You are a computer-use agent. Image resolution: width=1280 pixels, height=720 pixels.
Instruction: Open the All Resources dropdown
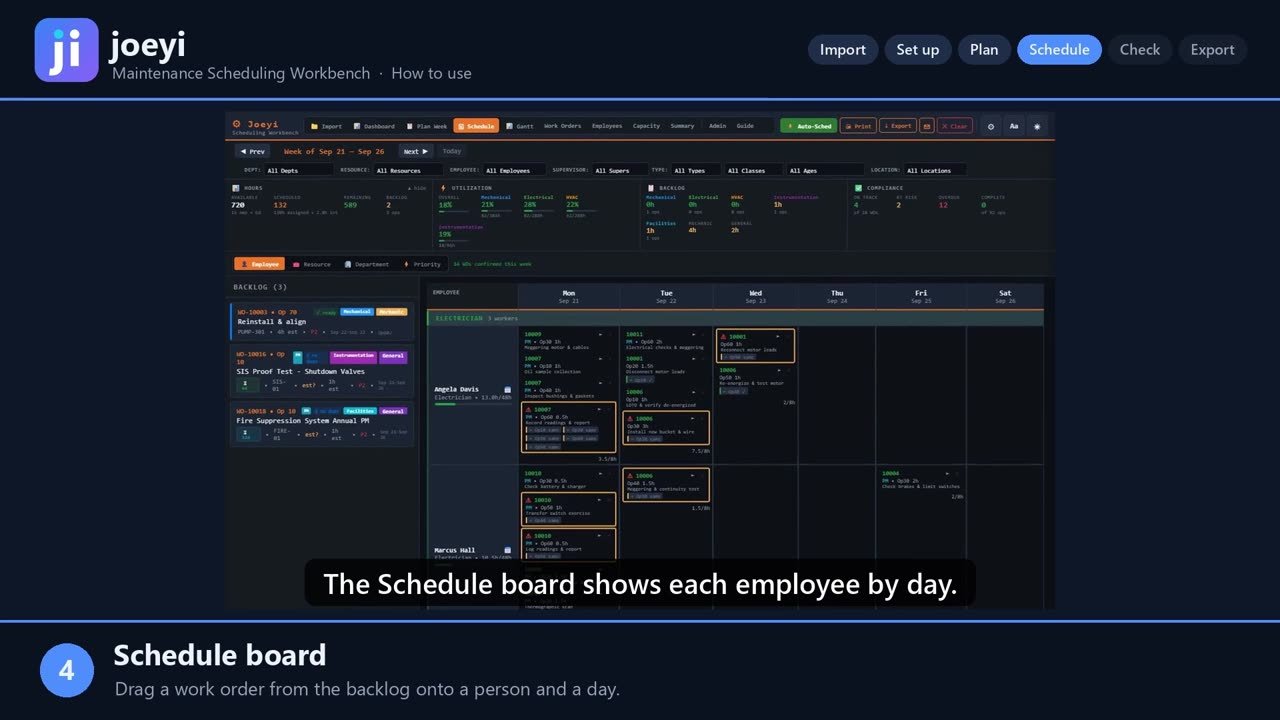[x=410, y=170]
